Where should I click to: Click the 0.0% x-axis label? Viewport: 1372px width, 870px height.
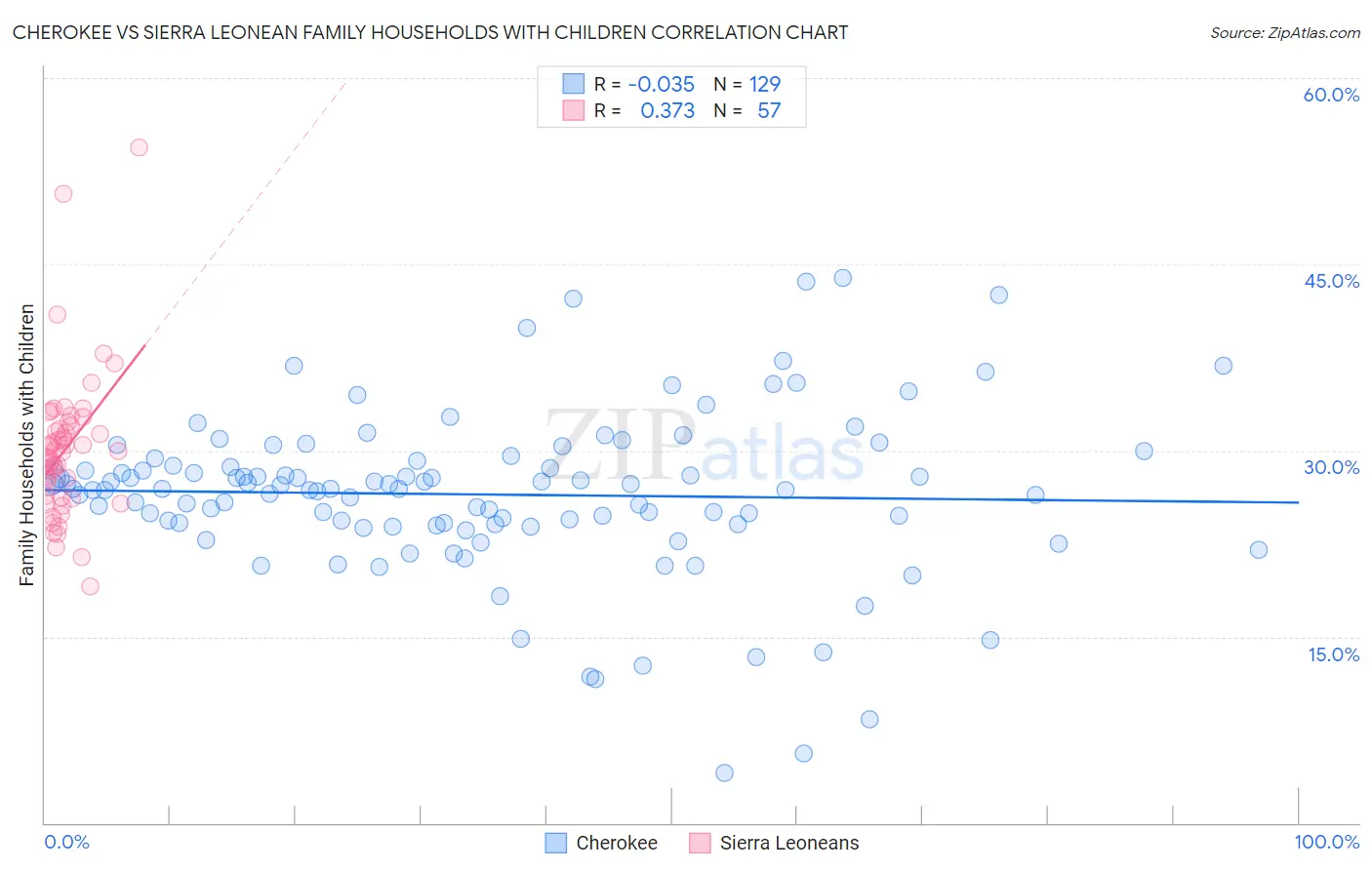pos(66,842)
